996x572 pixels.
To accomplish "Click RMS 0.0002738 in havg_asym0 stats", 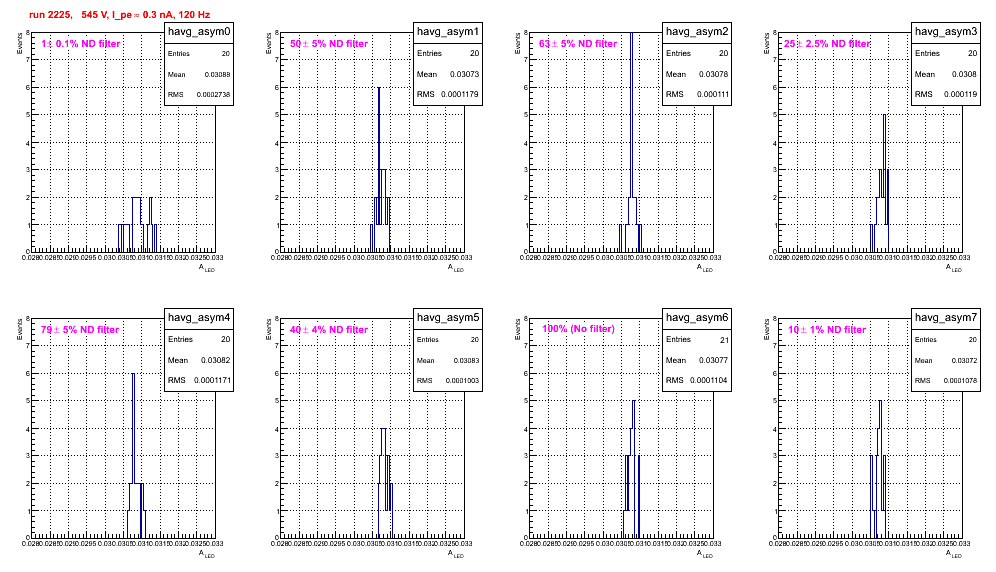I will pyautogui.click(x=199, y=95).
